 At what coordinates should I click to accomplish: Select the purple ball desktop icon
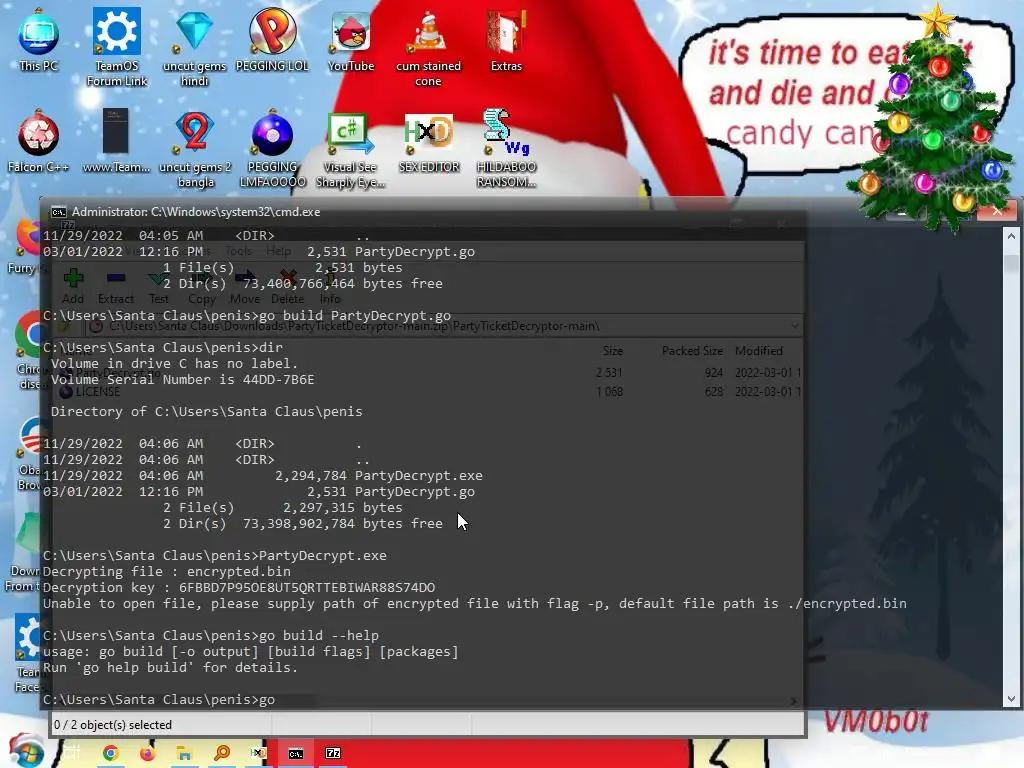pos(272,149)
